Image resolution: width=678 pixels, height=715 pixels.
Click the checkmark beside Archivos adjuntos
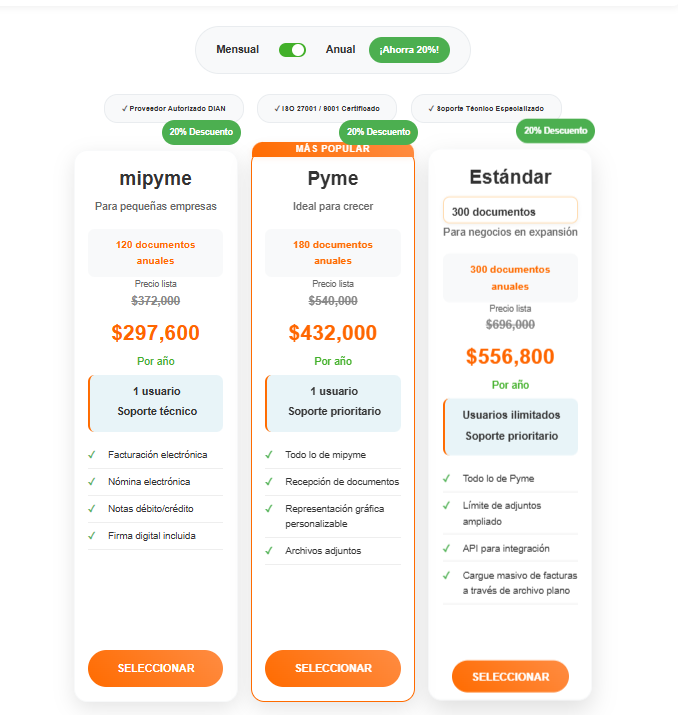pyautogui.click(x=270, y=551)
